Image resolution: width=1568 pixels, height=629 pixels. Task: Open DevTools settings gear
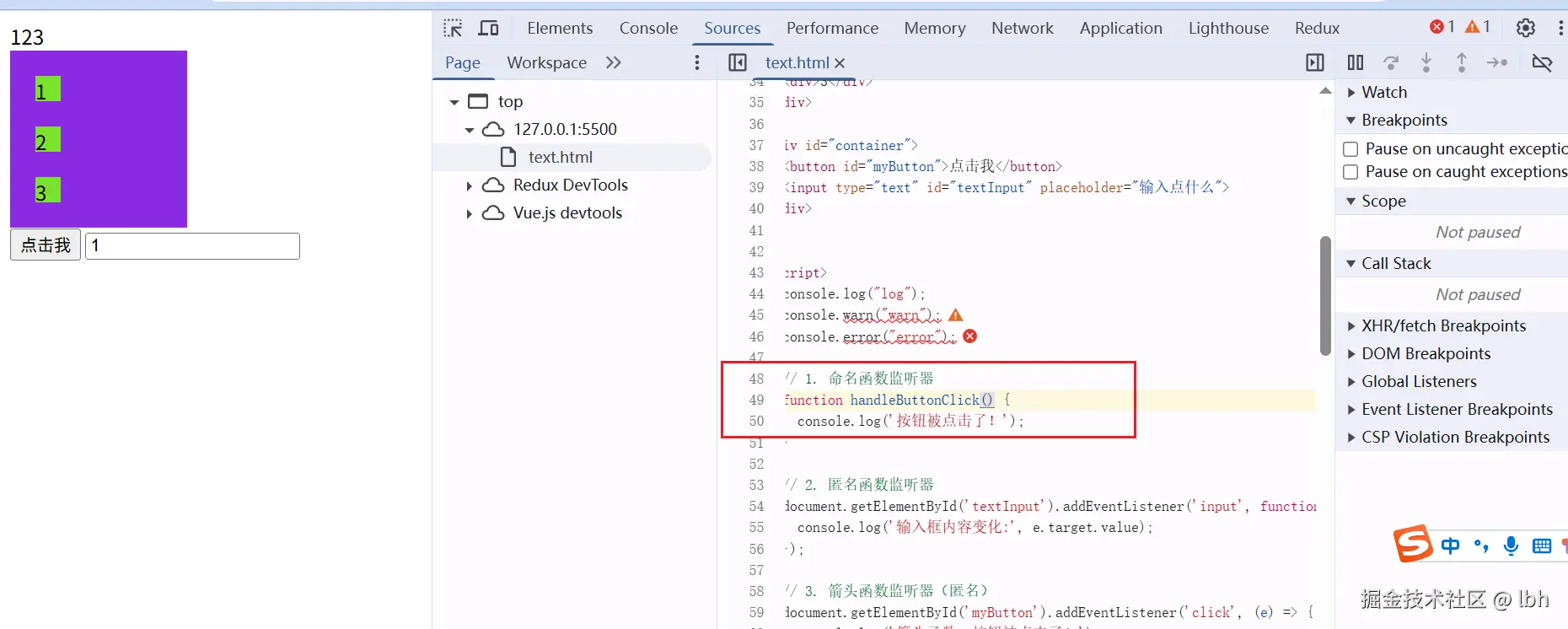click(x=1526, y=28)
